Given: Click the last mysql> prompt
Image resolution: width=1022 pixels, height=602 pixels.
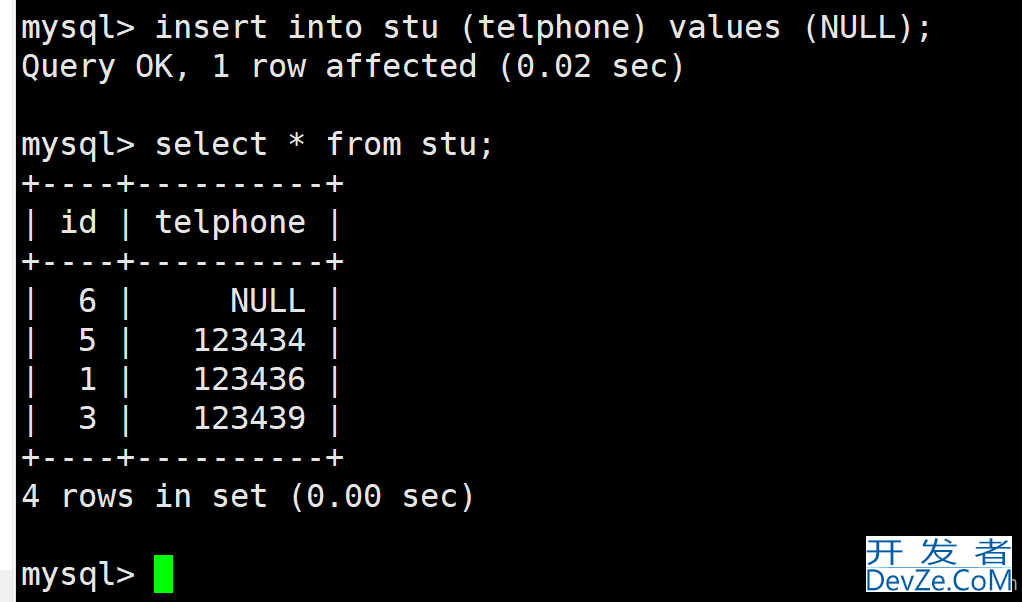Looking at the screenshot, I should pyautogui.click(x=78, y=575).
